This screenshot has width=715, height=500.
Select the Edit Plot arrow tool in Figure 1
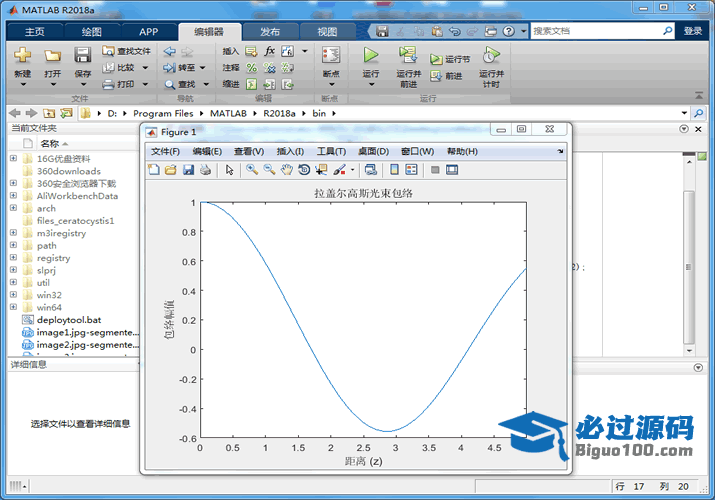[x=229, y=170]
